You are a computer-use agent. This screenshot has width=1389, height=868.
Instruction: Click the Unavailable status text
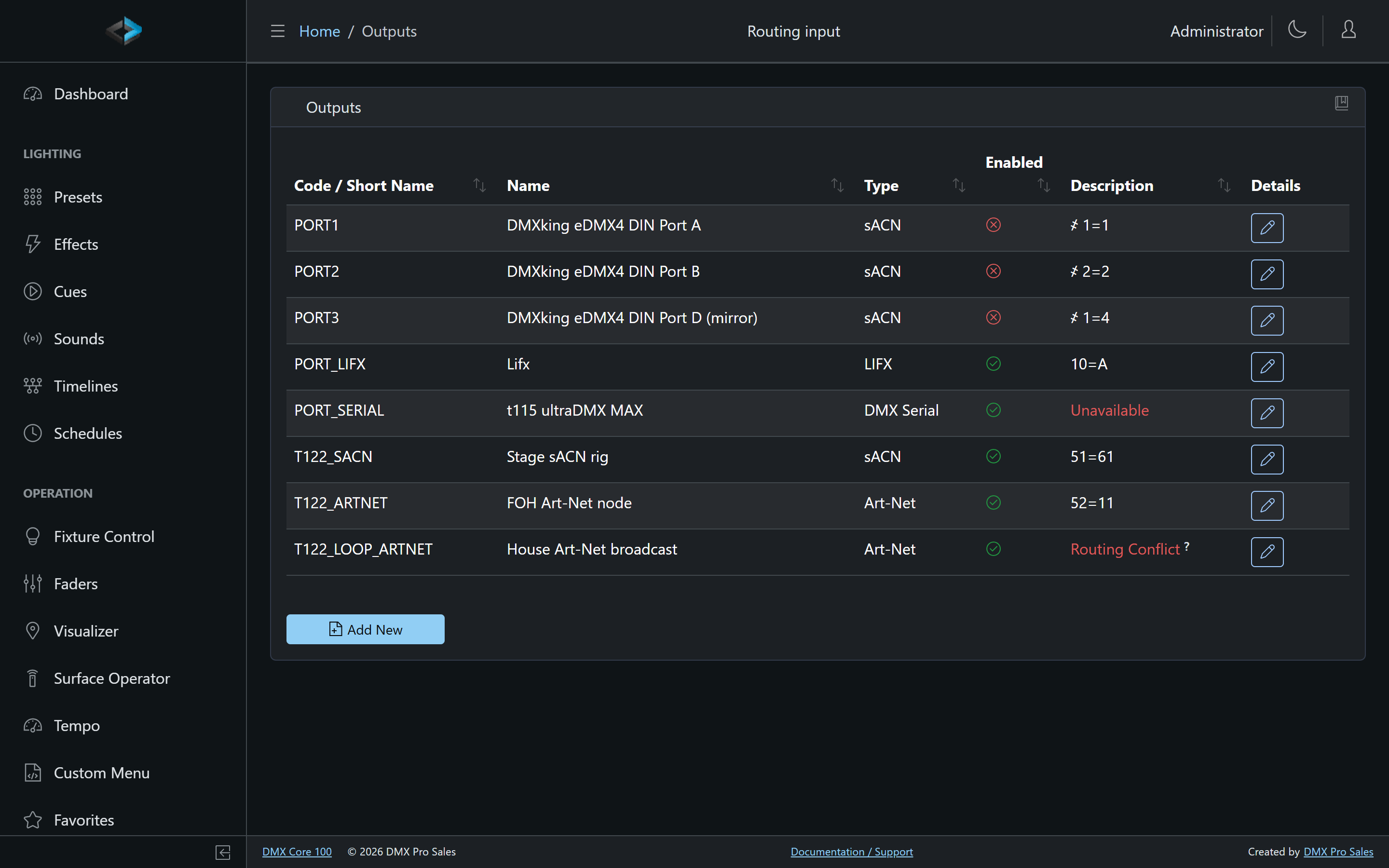[1109, 410]
